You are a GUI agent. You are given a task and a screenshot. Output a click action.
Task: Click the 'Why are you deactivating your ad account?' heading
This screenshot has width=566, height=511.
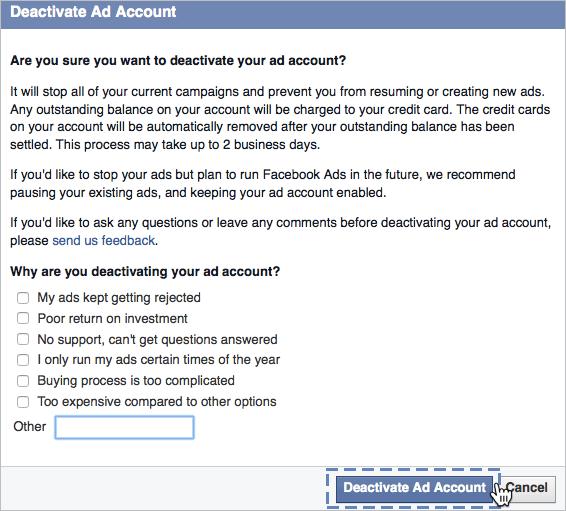click(x=145, y=271)
